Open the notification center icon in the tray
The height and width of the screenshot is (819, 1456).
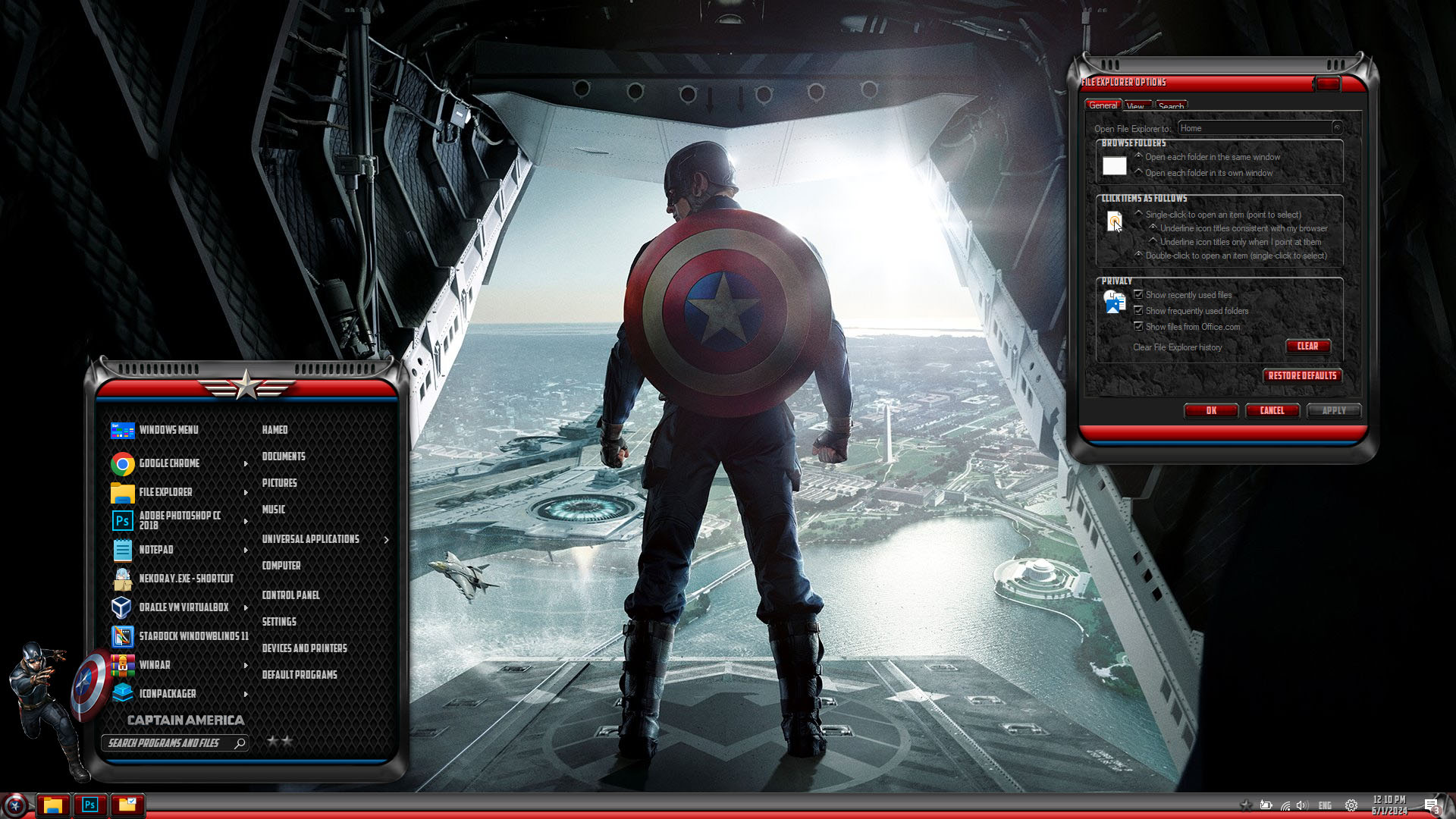1431,805
